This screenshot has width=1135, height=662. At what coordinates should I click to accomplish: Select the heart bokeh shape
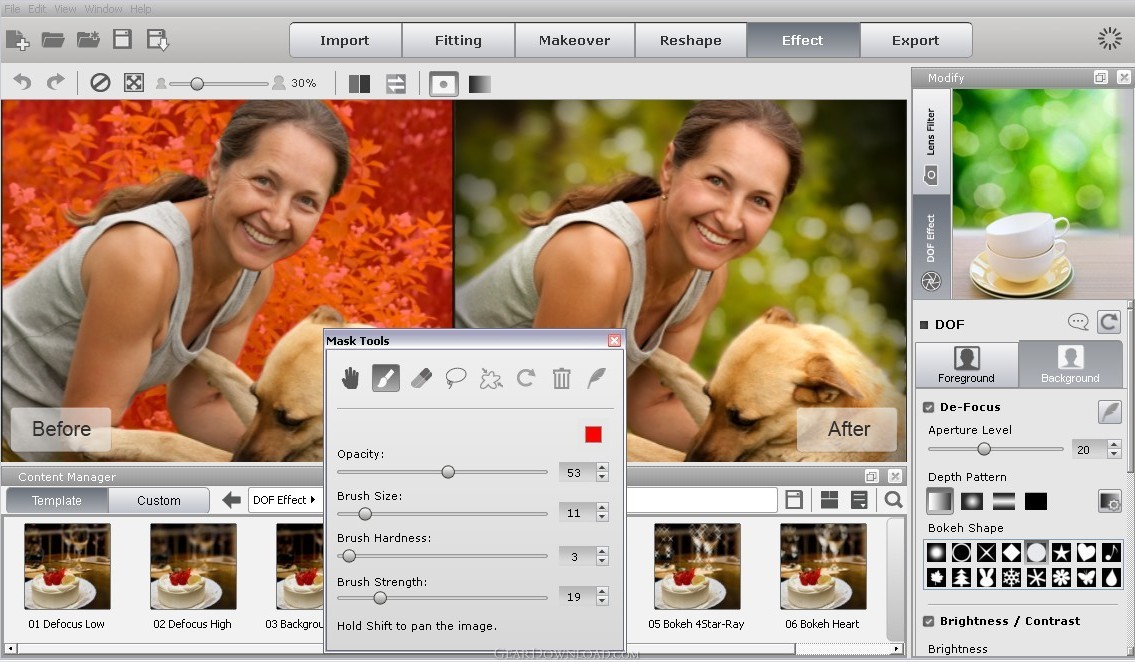pos(1086,552)
